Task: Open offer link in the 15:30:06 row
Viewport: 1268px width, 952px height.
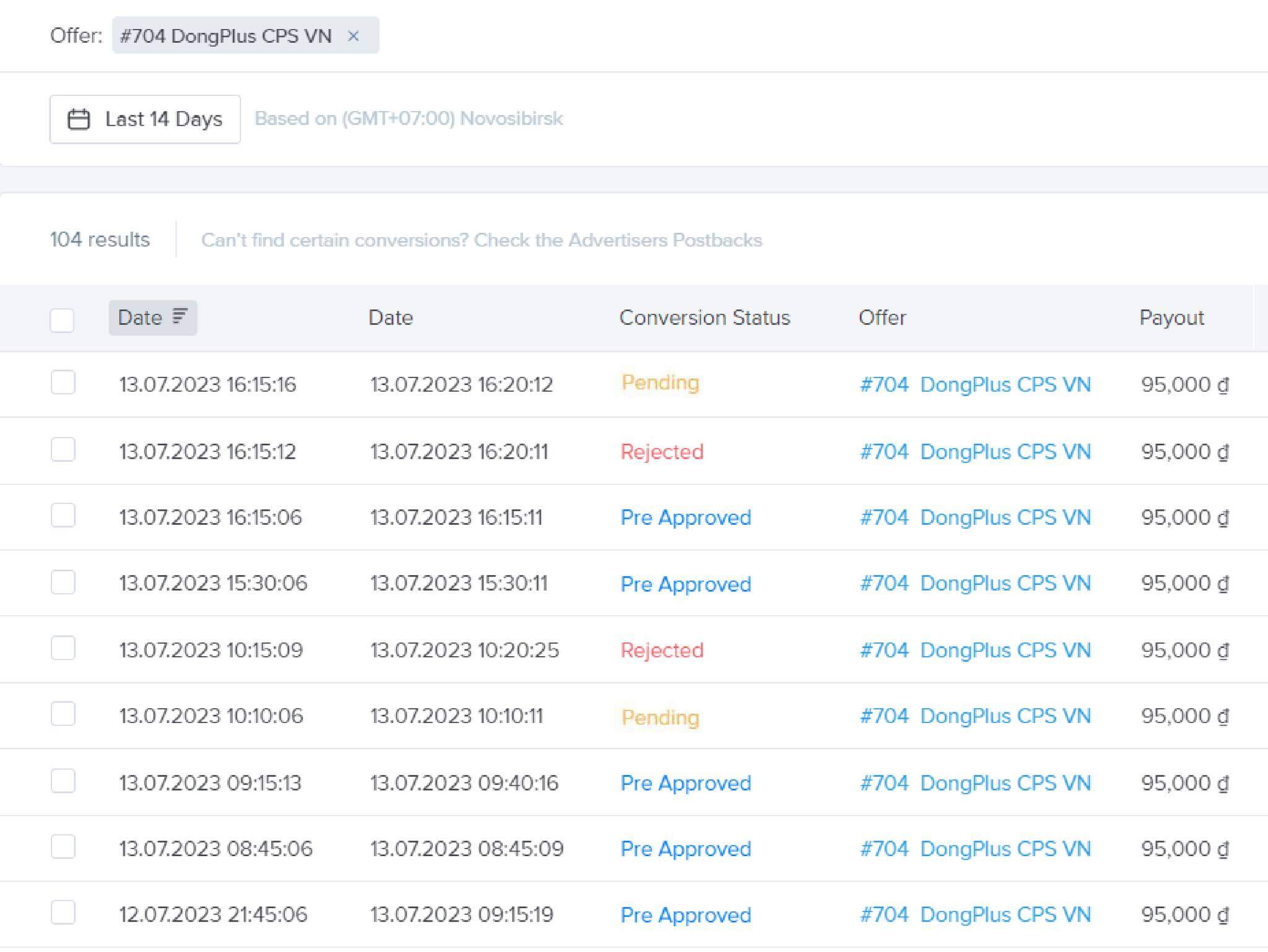Action: (975, 583)
